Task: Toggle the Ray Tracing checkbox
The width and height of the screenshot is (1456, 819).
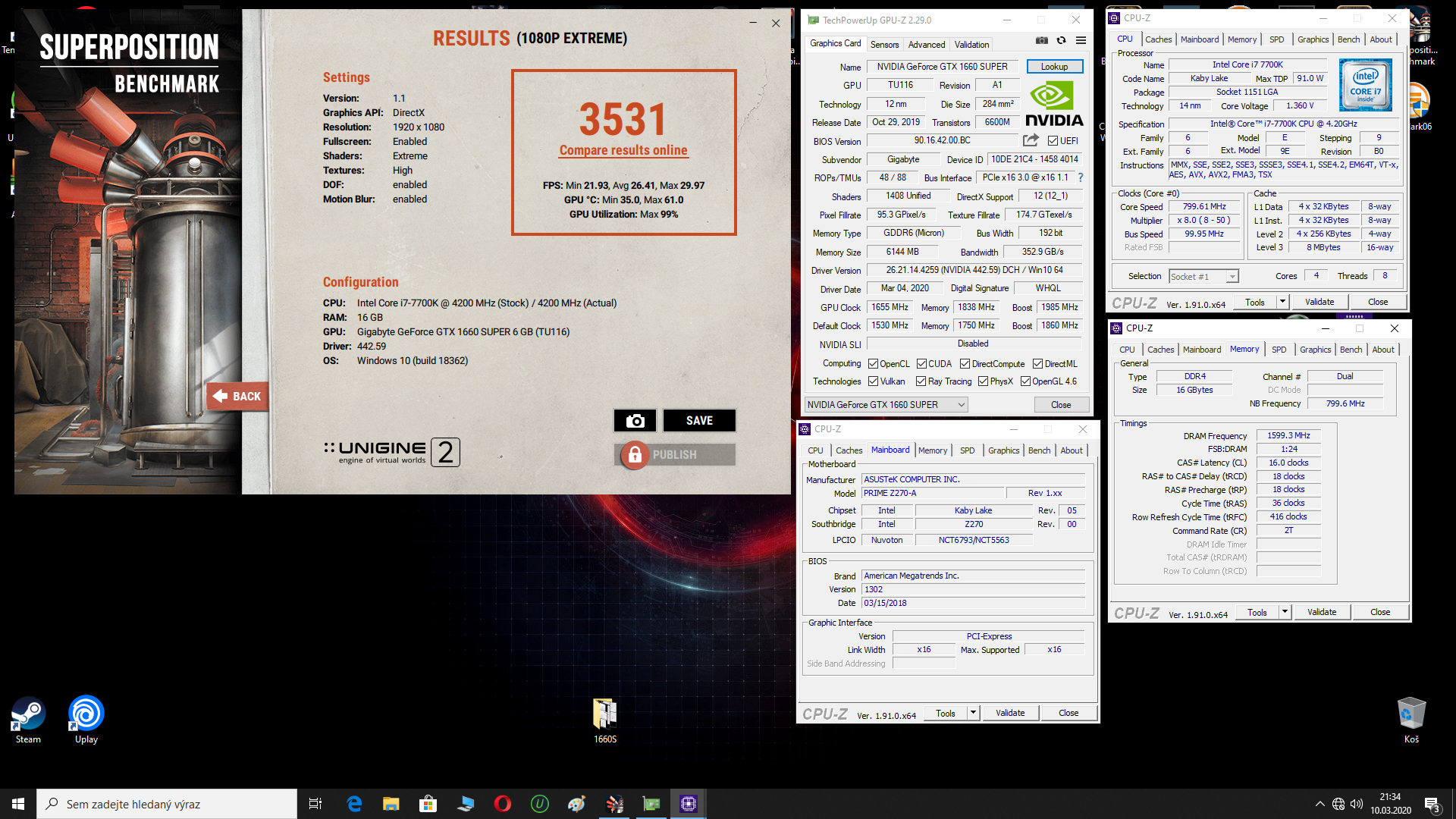Action: click(x=921, y=381)
